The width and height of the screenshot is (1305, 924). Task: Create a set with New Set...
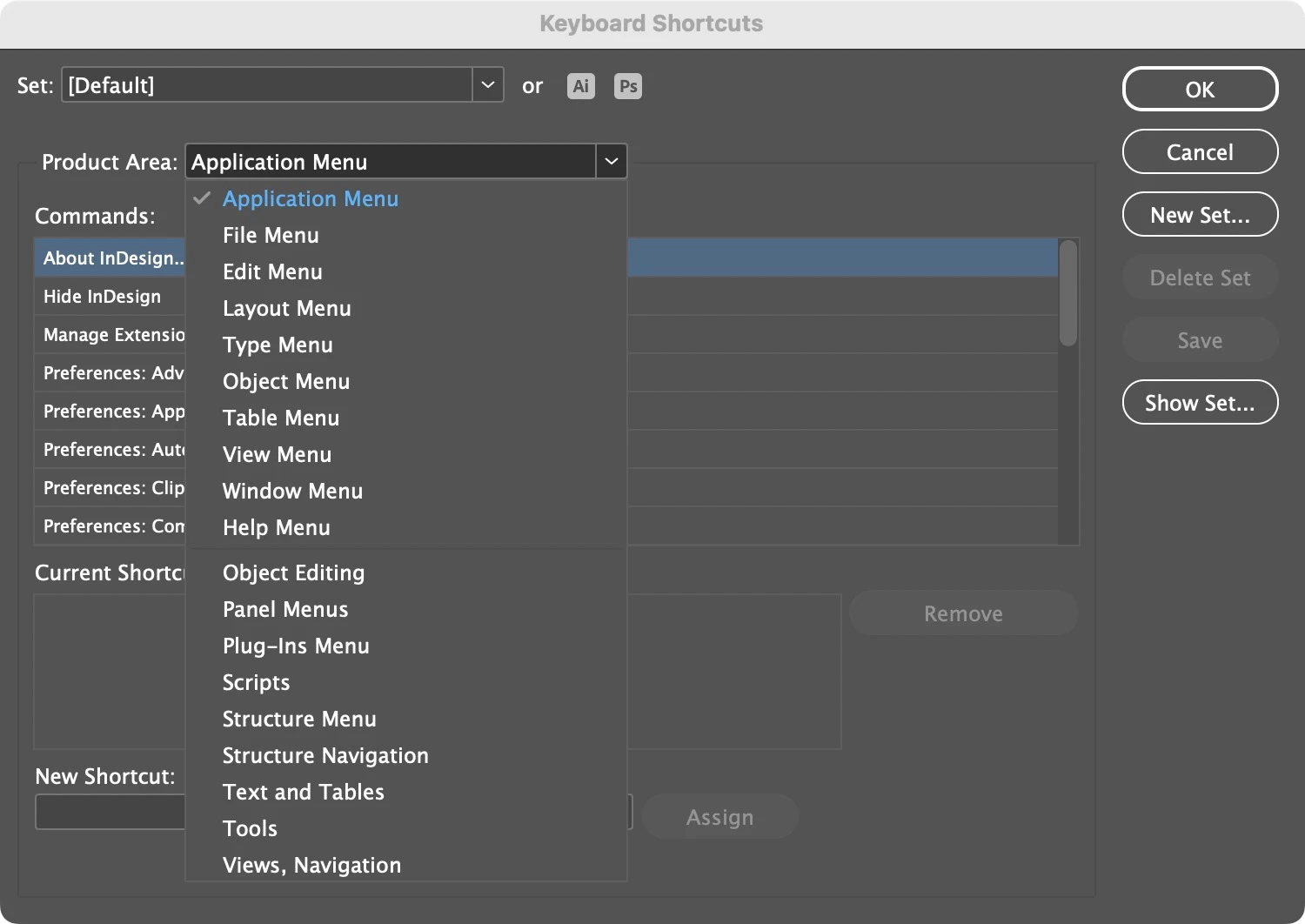pyautogui.click(x=1200, y=215)
